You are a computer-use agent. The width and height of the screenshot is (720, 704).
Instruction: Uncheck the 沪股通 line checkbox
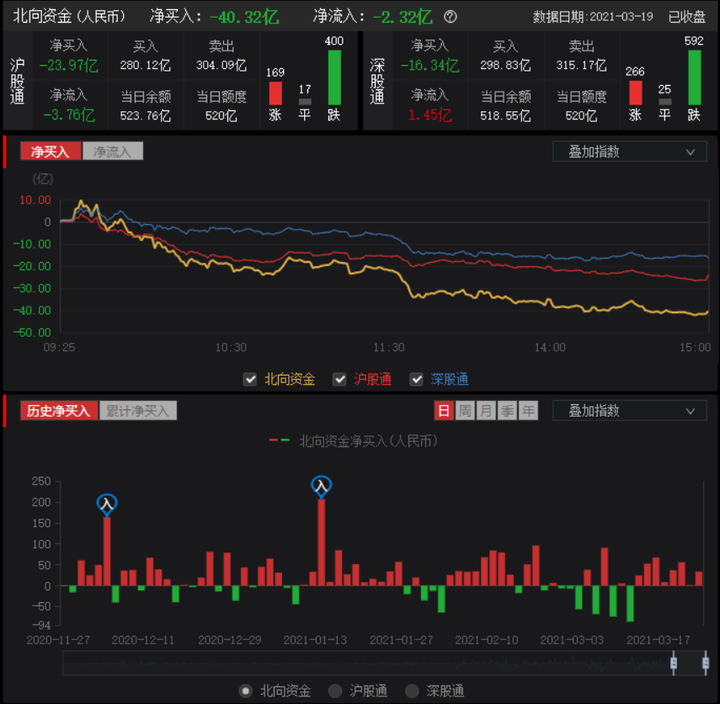coord(339,379)
